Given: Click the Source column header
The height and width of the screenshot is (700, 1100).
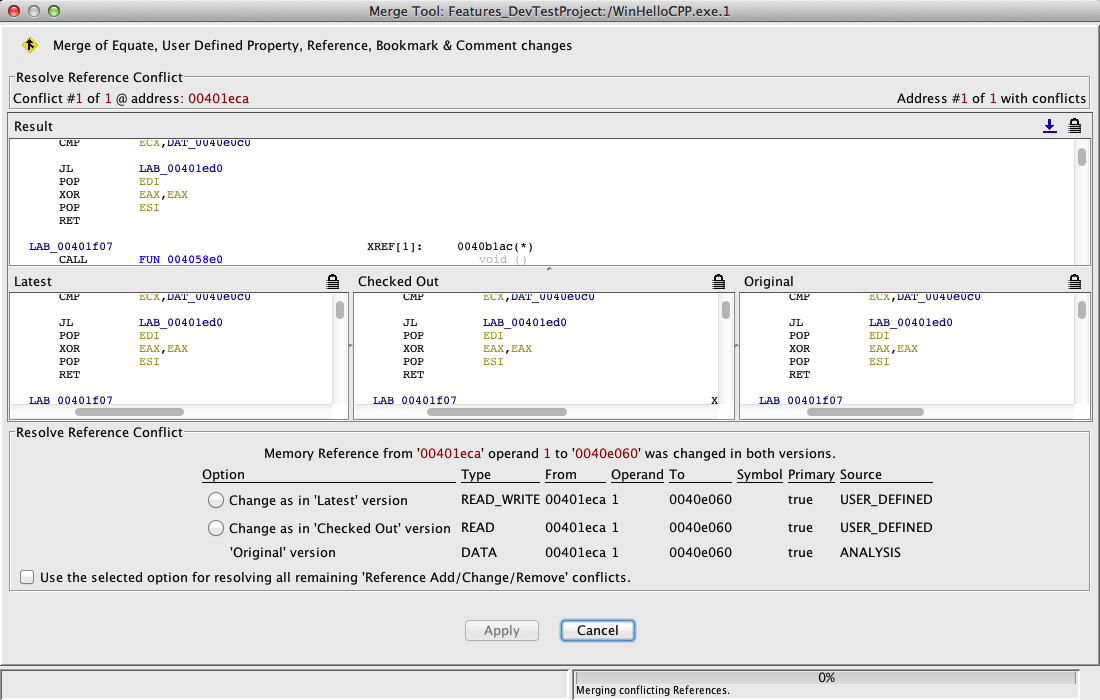Looking at the screenshot, I should (861, 475).
